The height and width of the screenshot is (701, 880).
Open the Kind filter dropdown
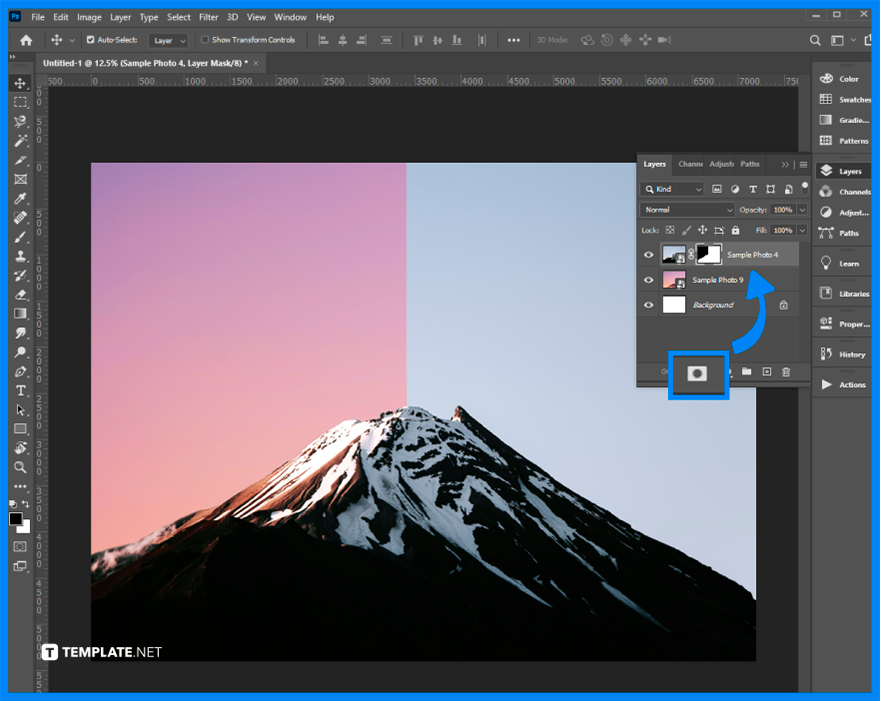672,189
